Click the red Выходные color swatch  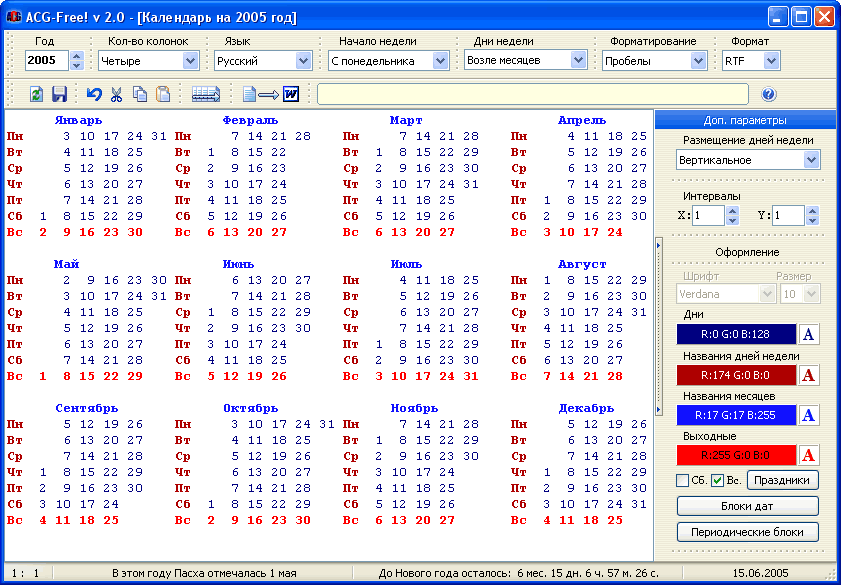(736, 455)
